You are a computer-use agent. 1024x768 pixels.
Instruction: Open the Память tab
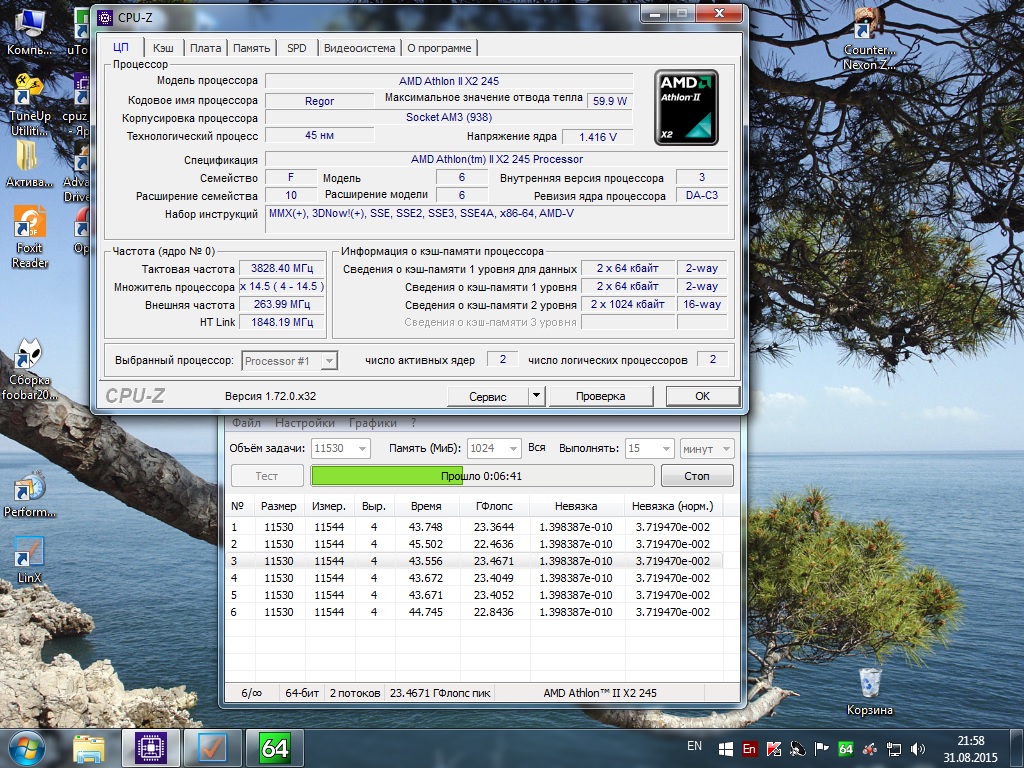tap(251, 48)
